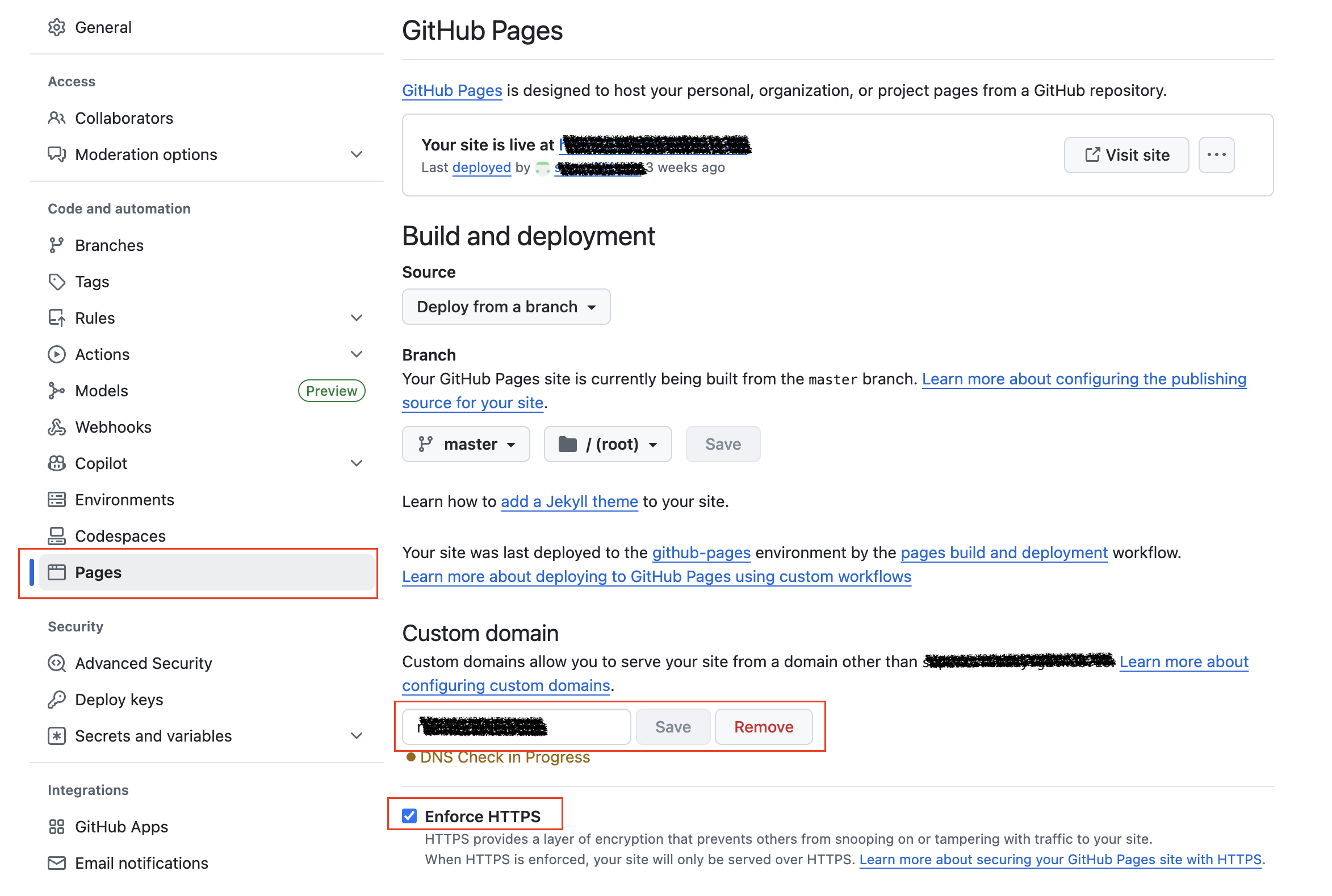1332x896 pixels.
Task: Click the Advanced Security shield icon
Action: click(57, 663)
